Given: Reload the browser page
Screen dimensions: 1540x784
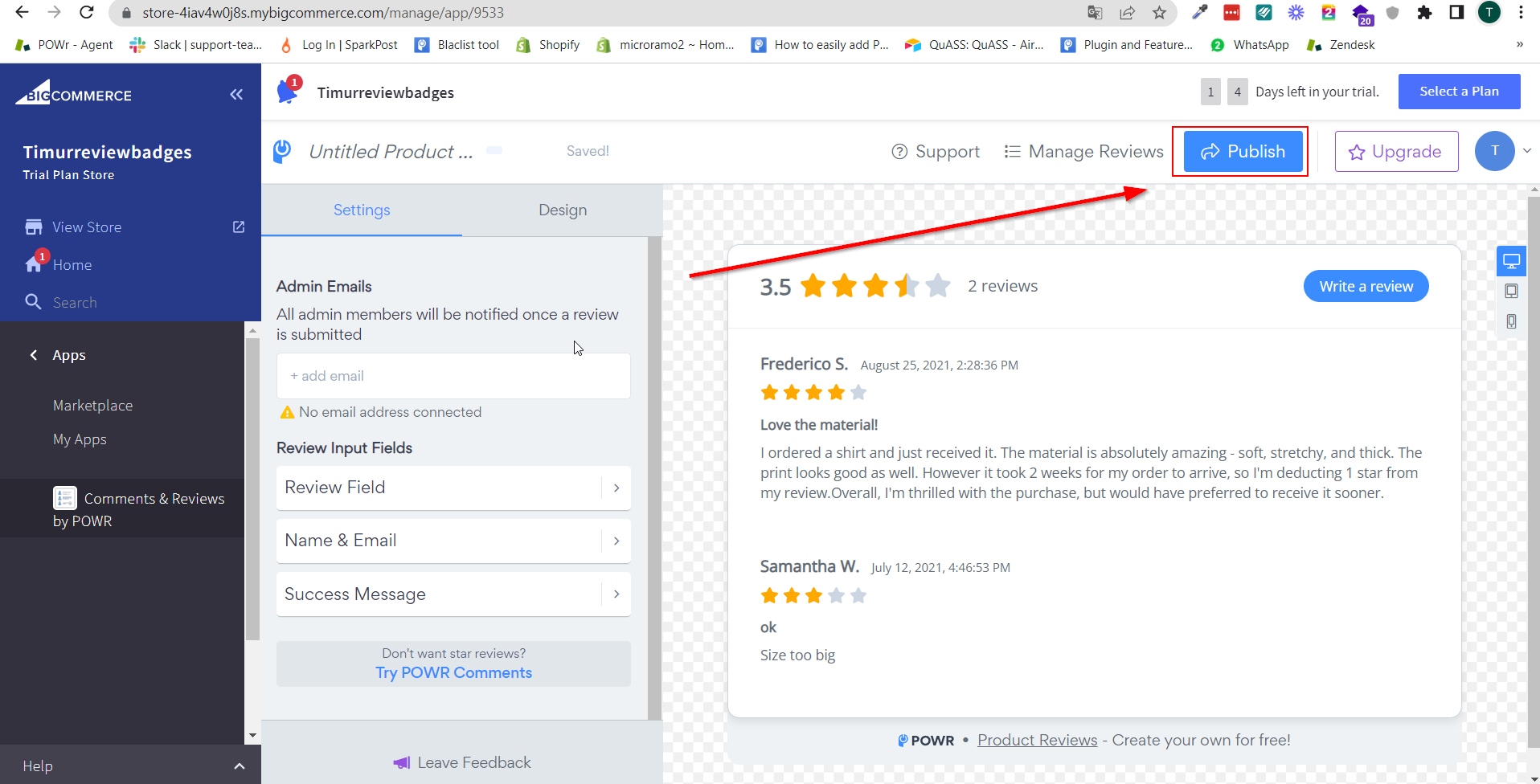Looking at the screenshot, I should pos(87,12).
